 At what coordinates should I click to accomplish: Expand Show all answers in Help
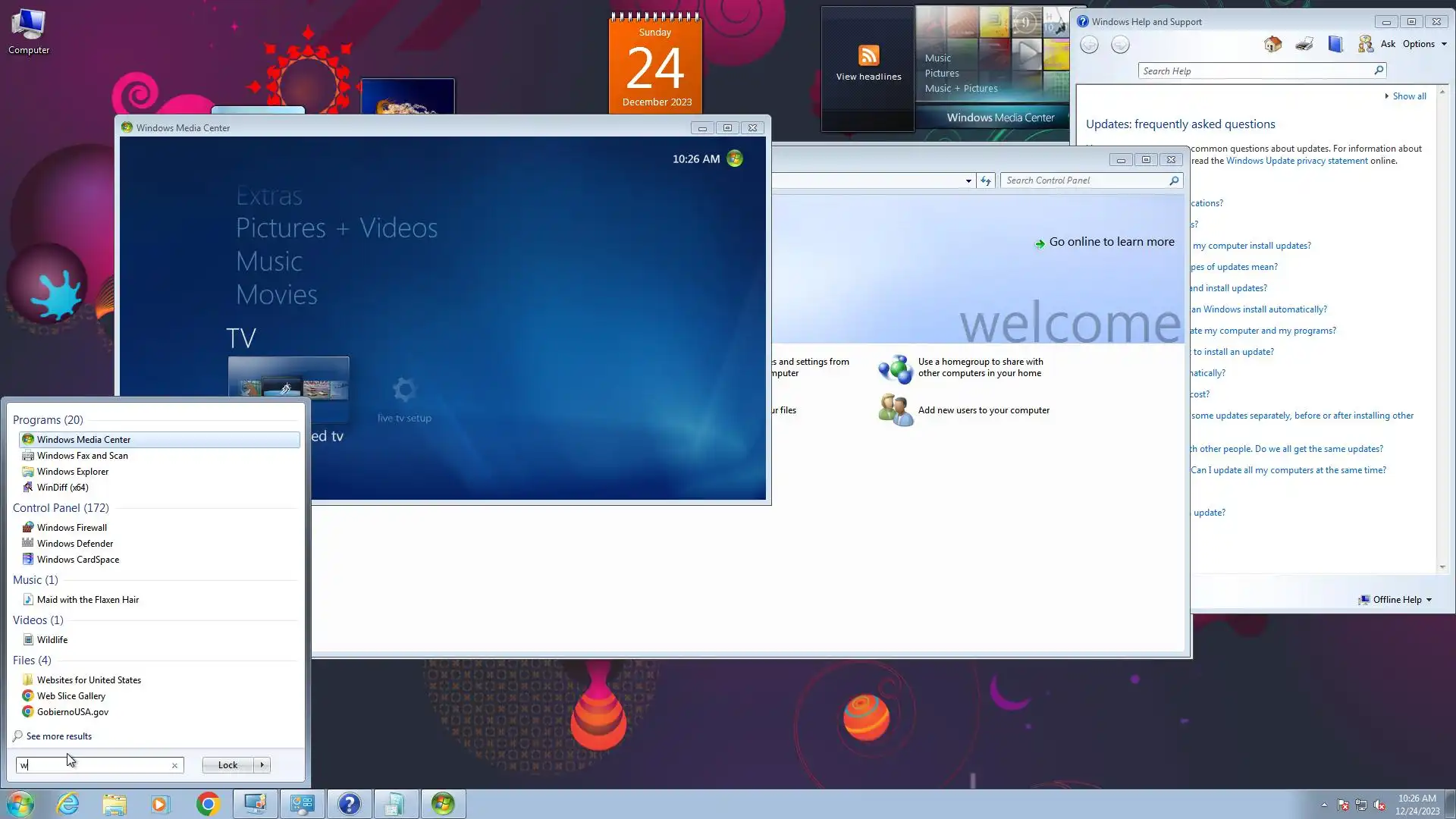tap(1408, 96)
